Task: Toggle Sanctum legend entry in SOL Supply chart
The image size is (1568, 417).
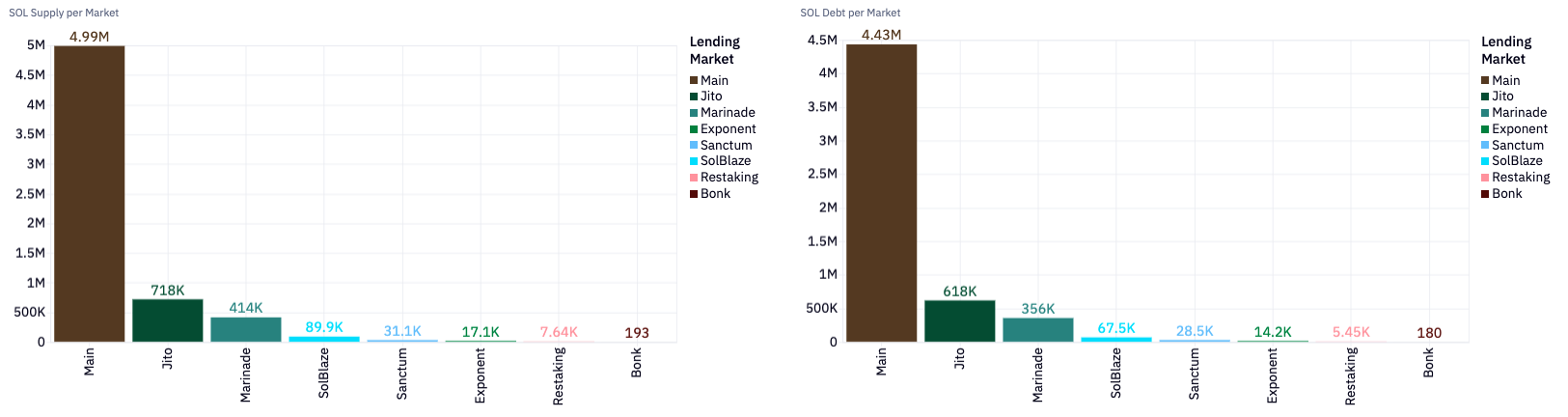Action: (726, 146)
